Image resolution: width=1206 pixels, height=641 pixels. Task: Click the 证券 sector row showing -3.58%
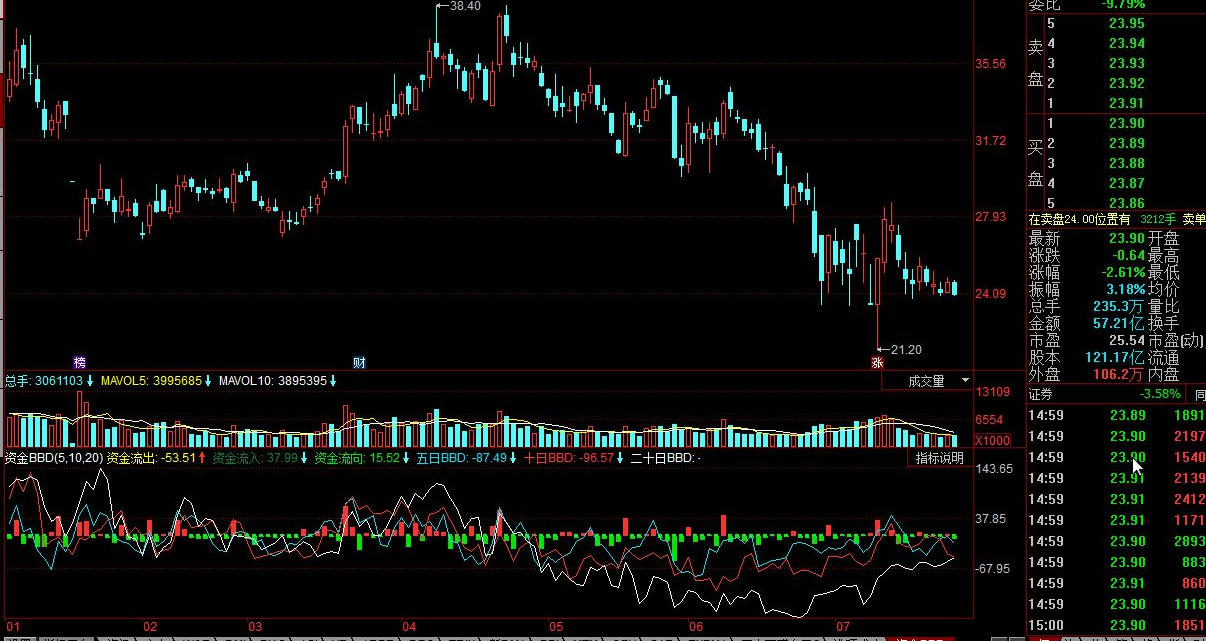click(1108, 394)
